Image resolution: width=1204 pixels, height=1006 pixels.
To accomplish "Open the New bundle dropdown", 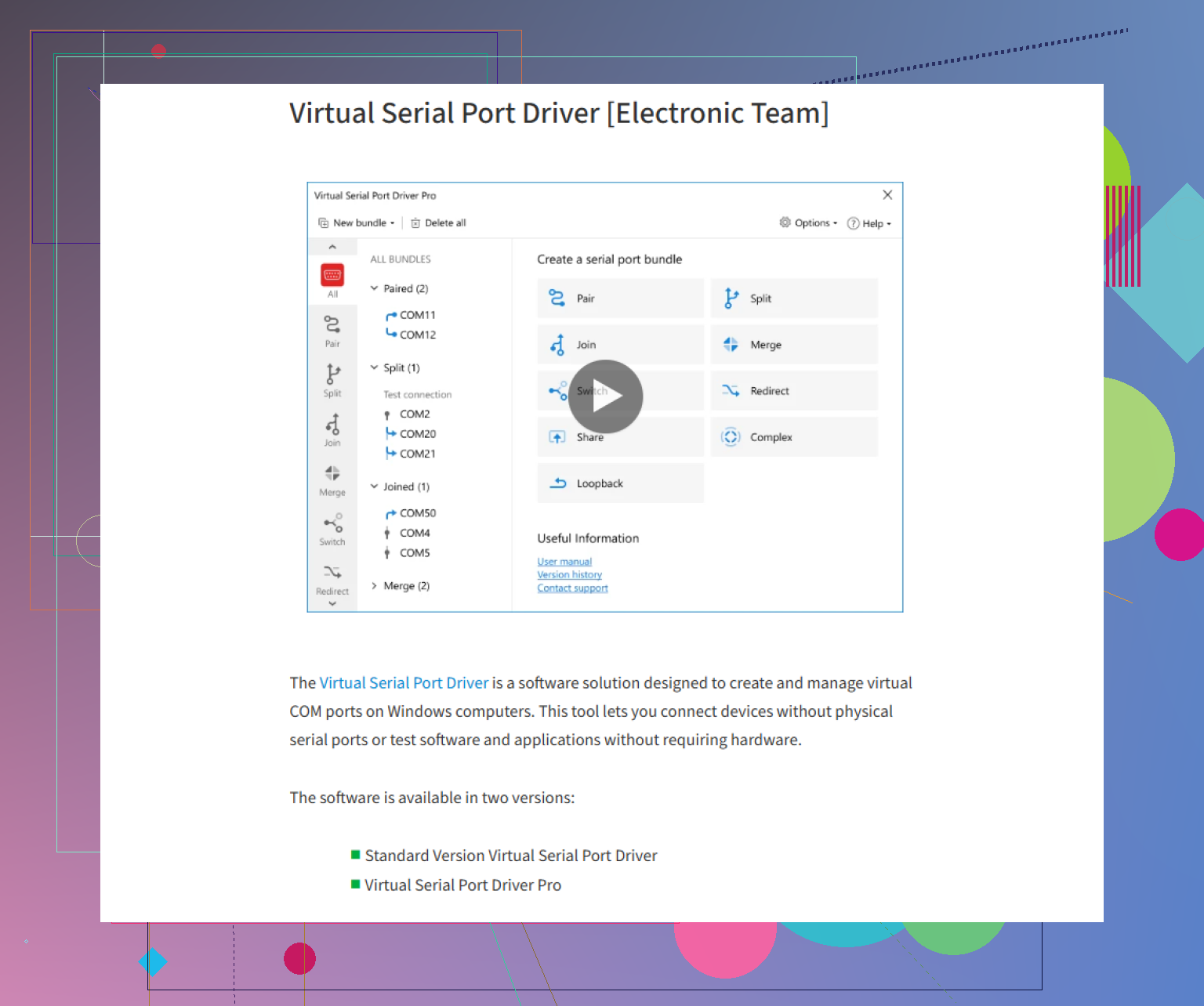I will (x=357, y=223).
